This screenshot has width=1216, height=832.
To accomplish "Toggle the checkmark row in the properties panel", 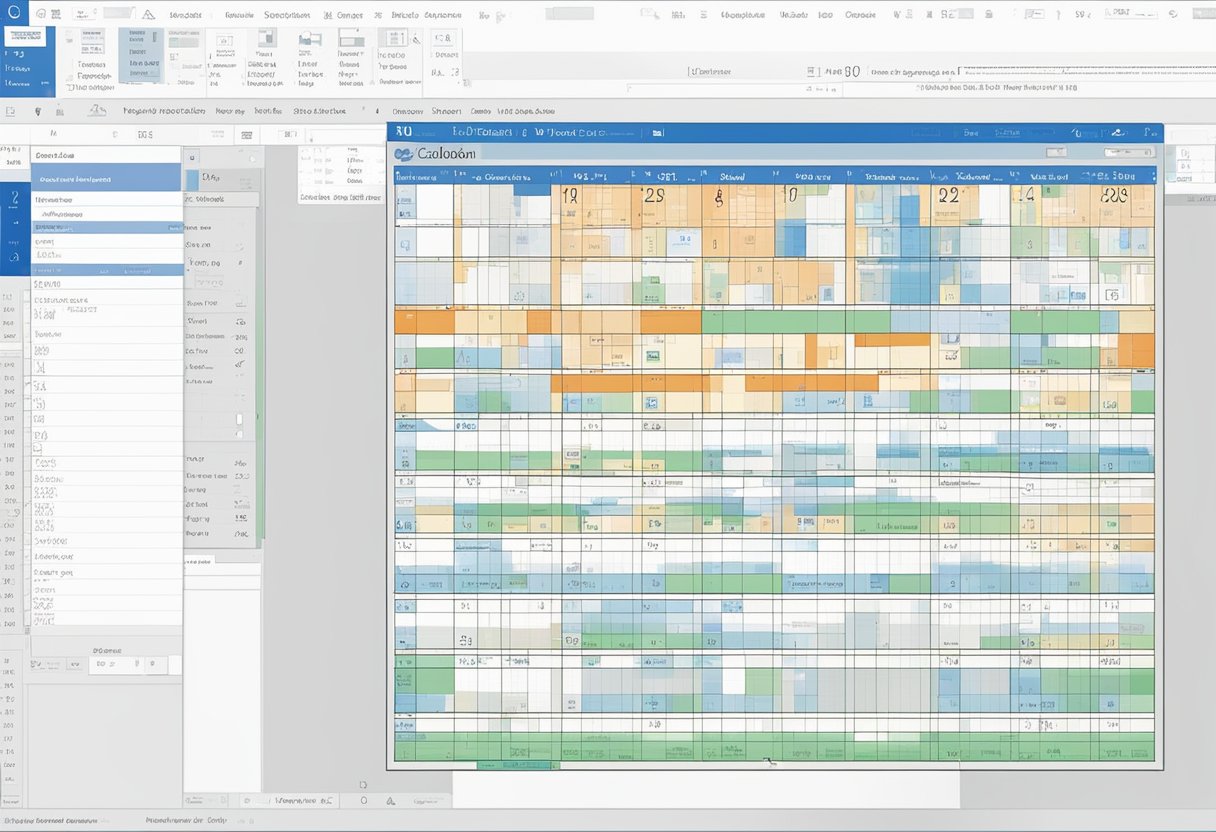I will coord(239,365).
